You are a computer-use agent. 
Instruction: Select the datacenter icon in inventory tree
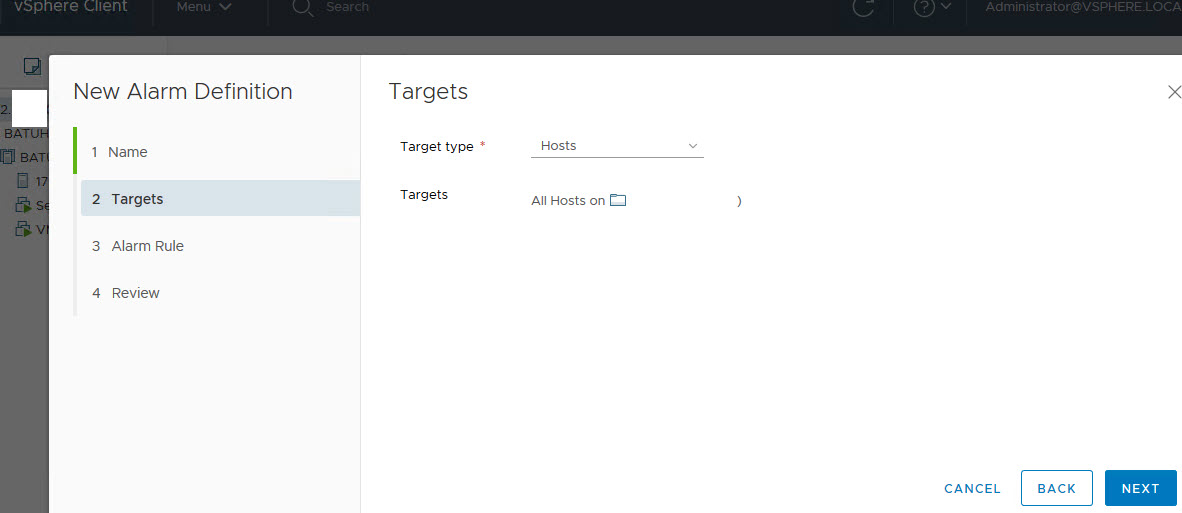9,157
